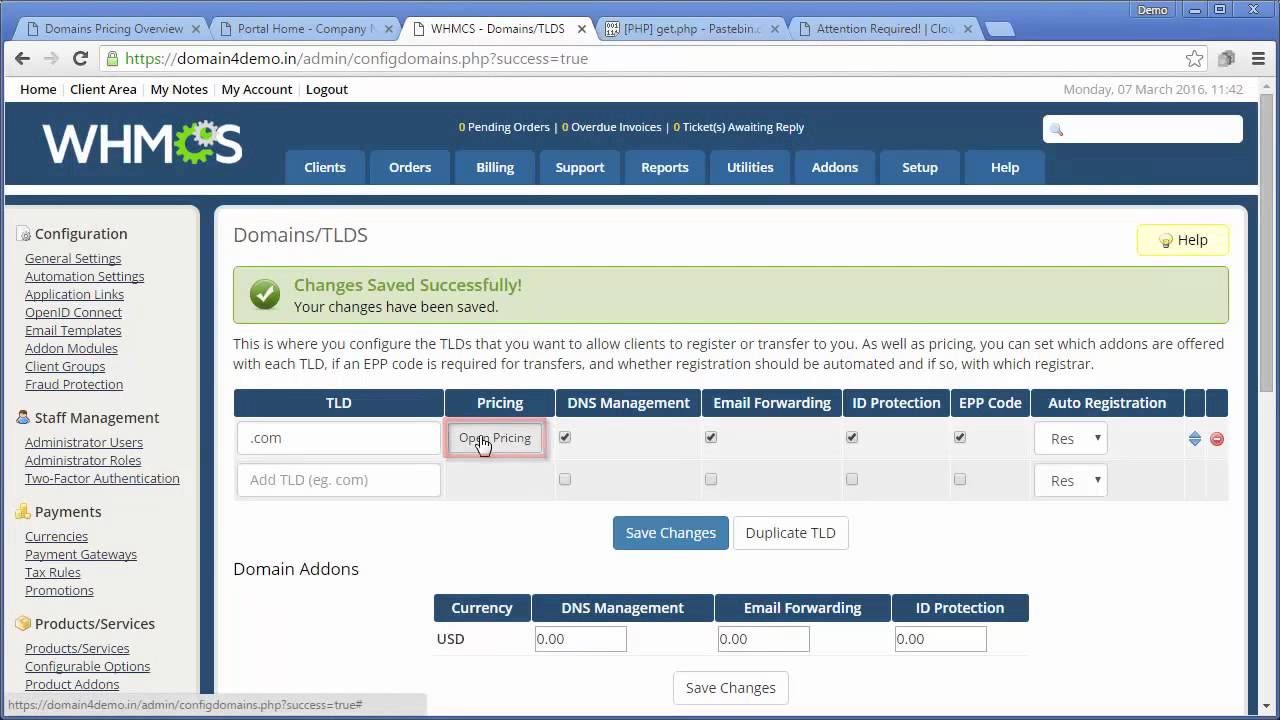Click Logout in top navigation
Viewport: 1280px width, 720px height.
click(327, 89)
